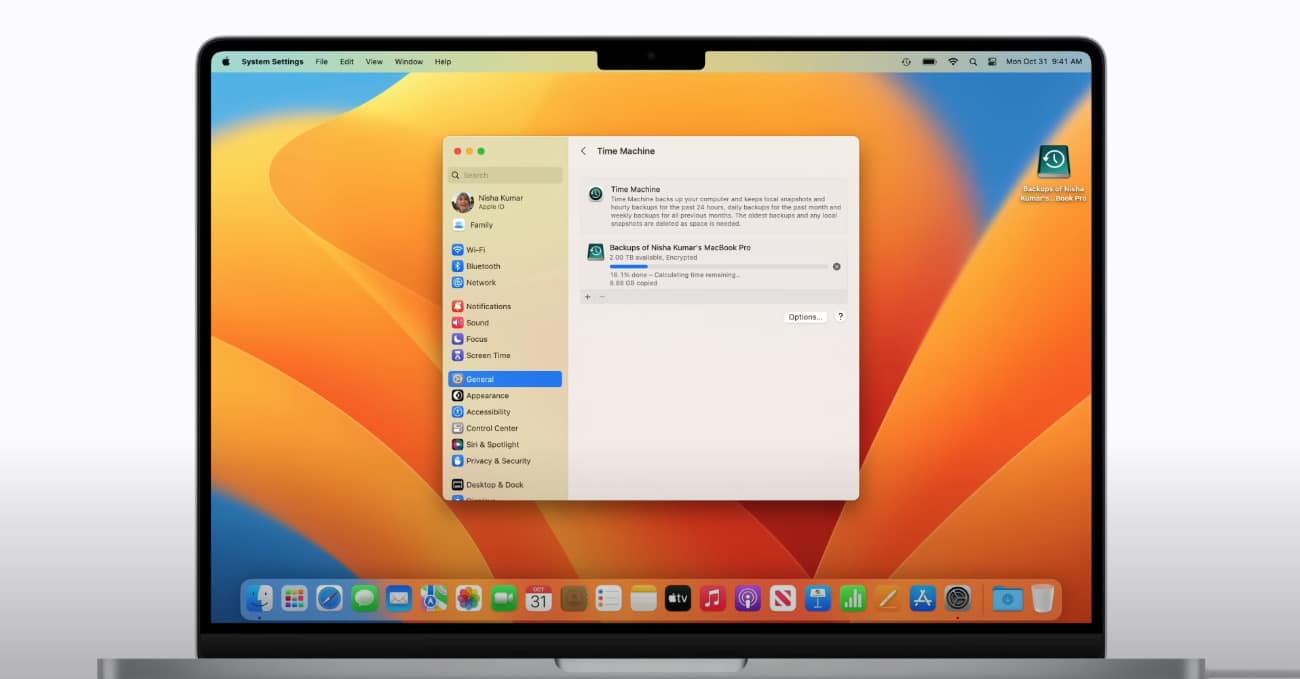Open the Edit menu
The width and height of the screenshot is (1300, 679).
point(346,62)
